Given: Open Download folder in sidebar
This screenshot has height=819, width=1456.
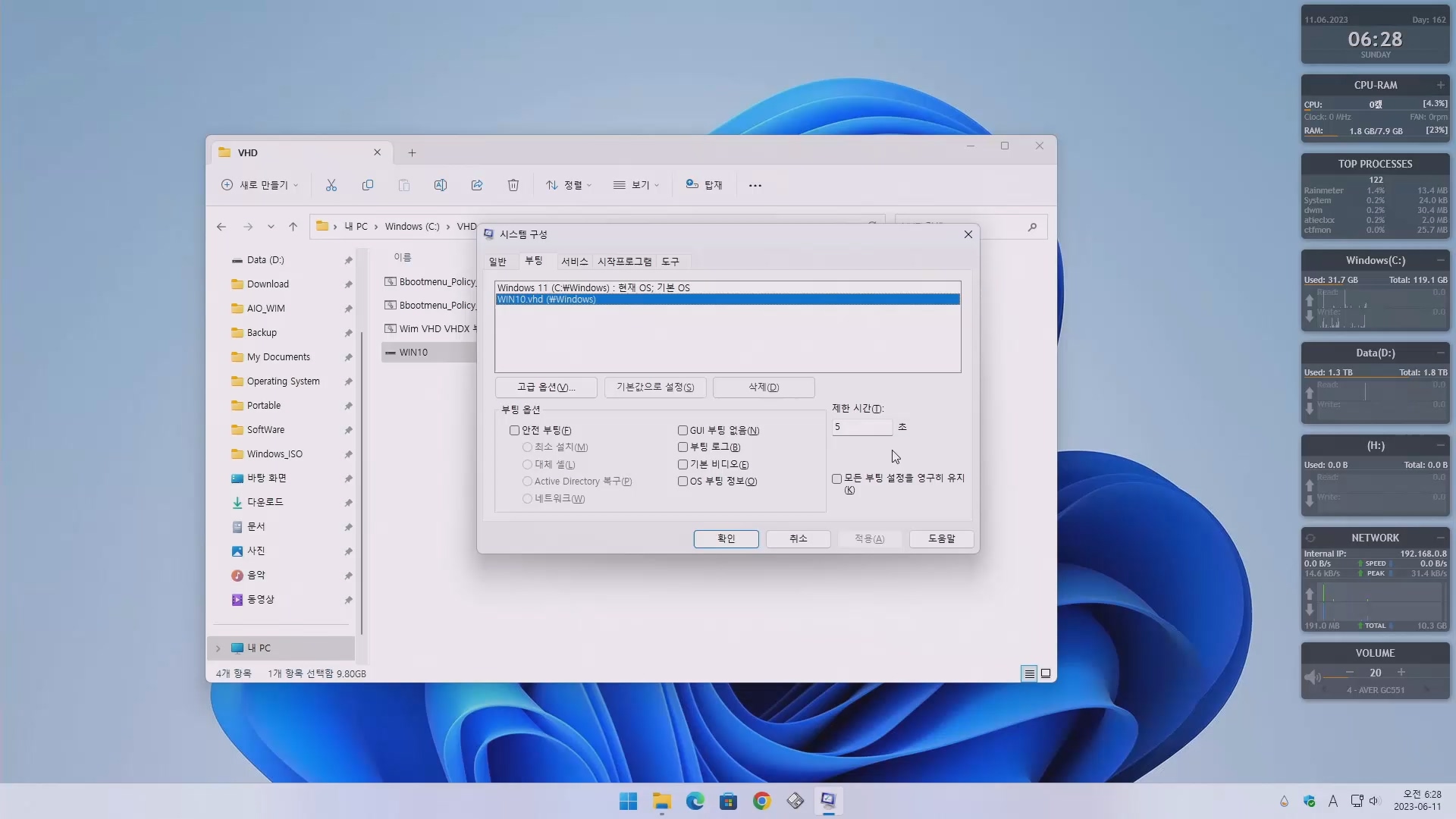Looking at the screenshot, I should pos(268,284).
